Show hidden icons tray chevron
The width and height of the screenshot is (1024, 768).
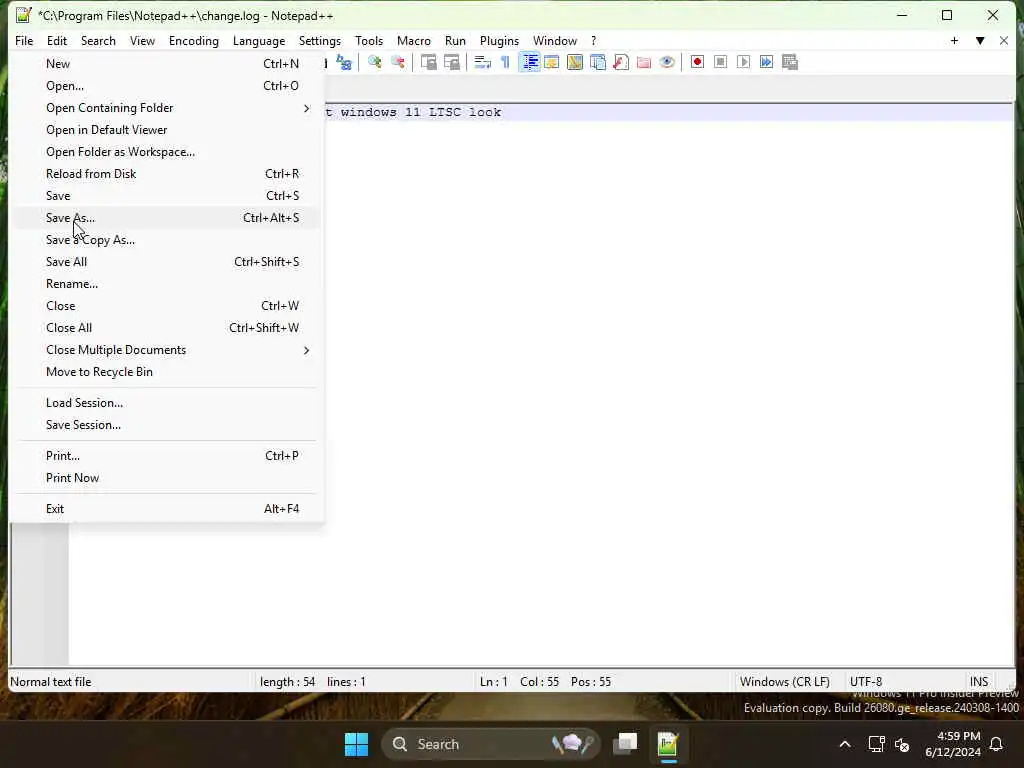tap(844, 744)
